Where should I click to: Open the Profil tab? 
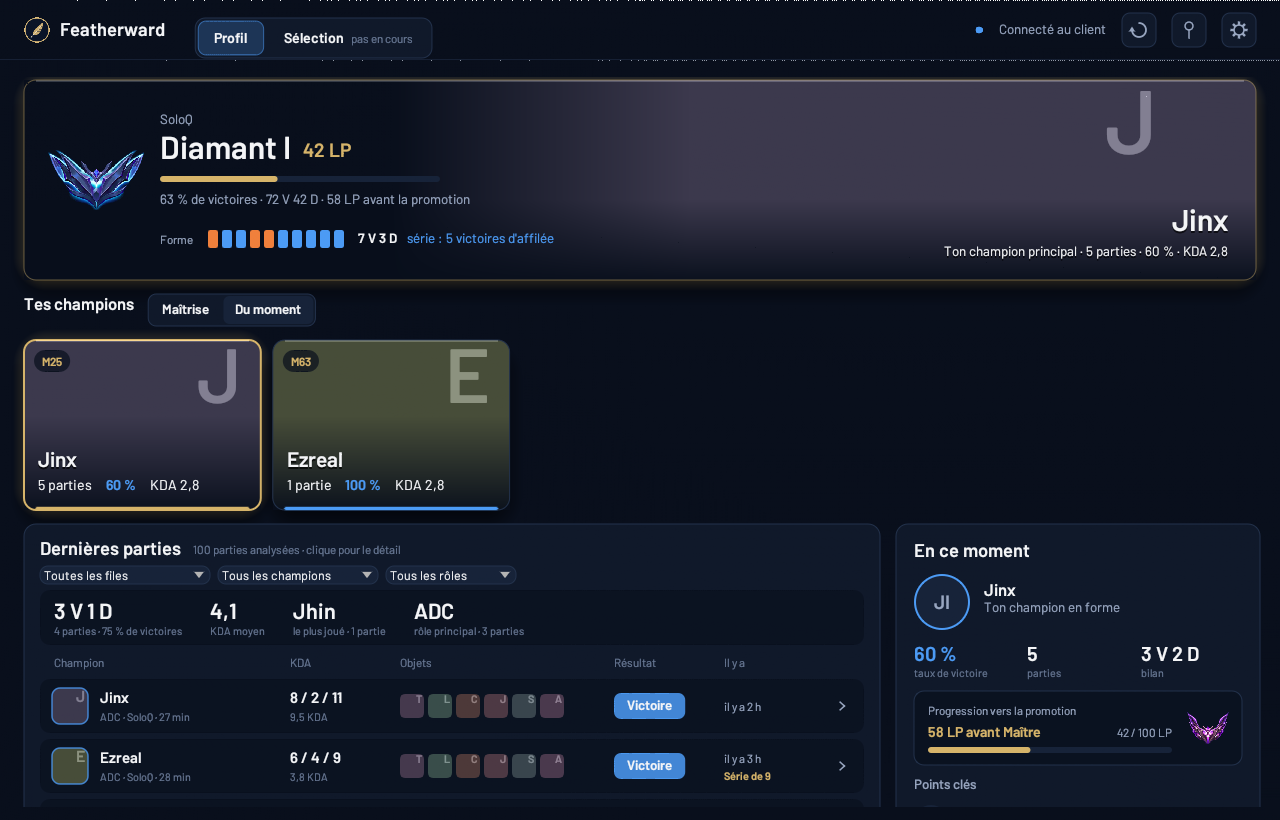231,38
